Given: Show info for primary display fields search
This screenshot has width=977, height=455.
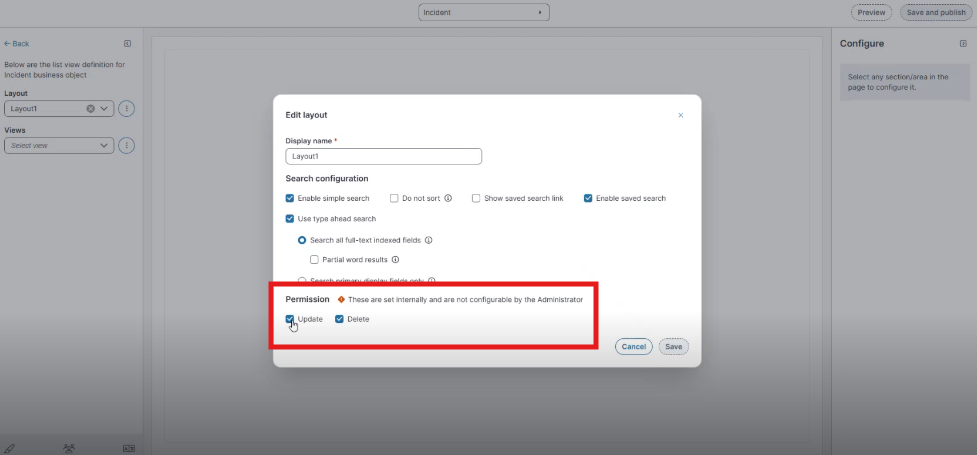Looking at the screenshot, I should [x=431, y=280].
